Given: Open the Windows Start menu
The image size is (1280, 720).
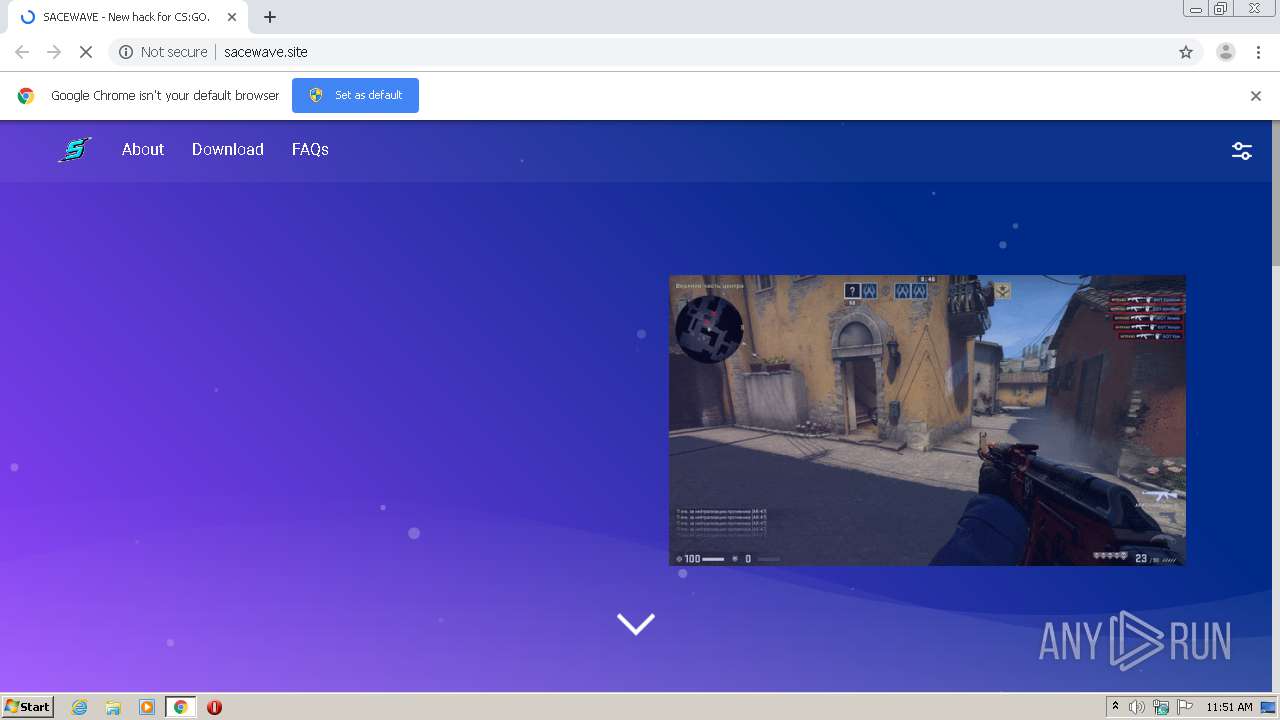Looking at the screenshot, I should pyautogui.click(x=28, y=706).
